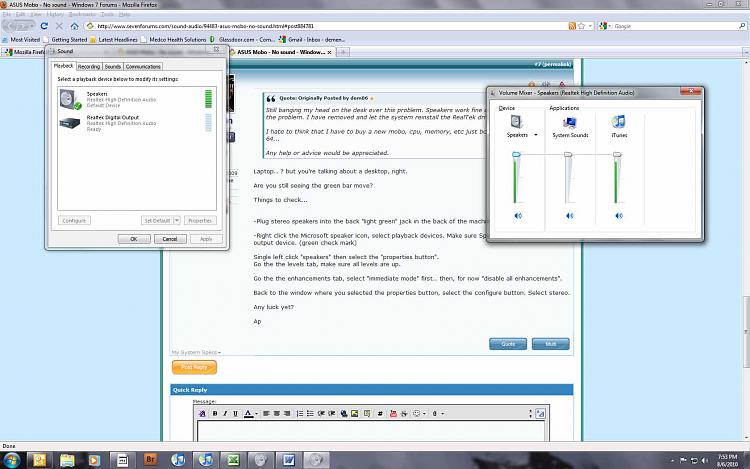Screen dimensions: 750x469
Task: Click Configure button in Sound dialog
Action: point(74,220)
